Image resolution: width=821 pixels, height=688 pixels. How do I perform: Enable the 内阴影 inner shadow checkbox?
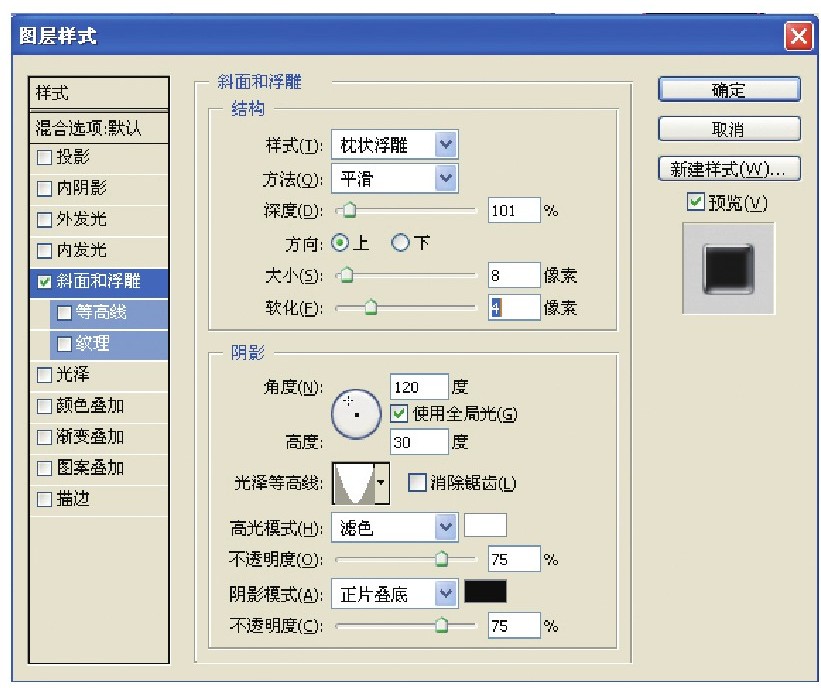[45, 188]
